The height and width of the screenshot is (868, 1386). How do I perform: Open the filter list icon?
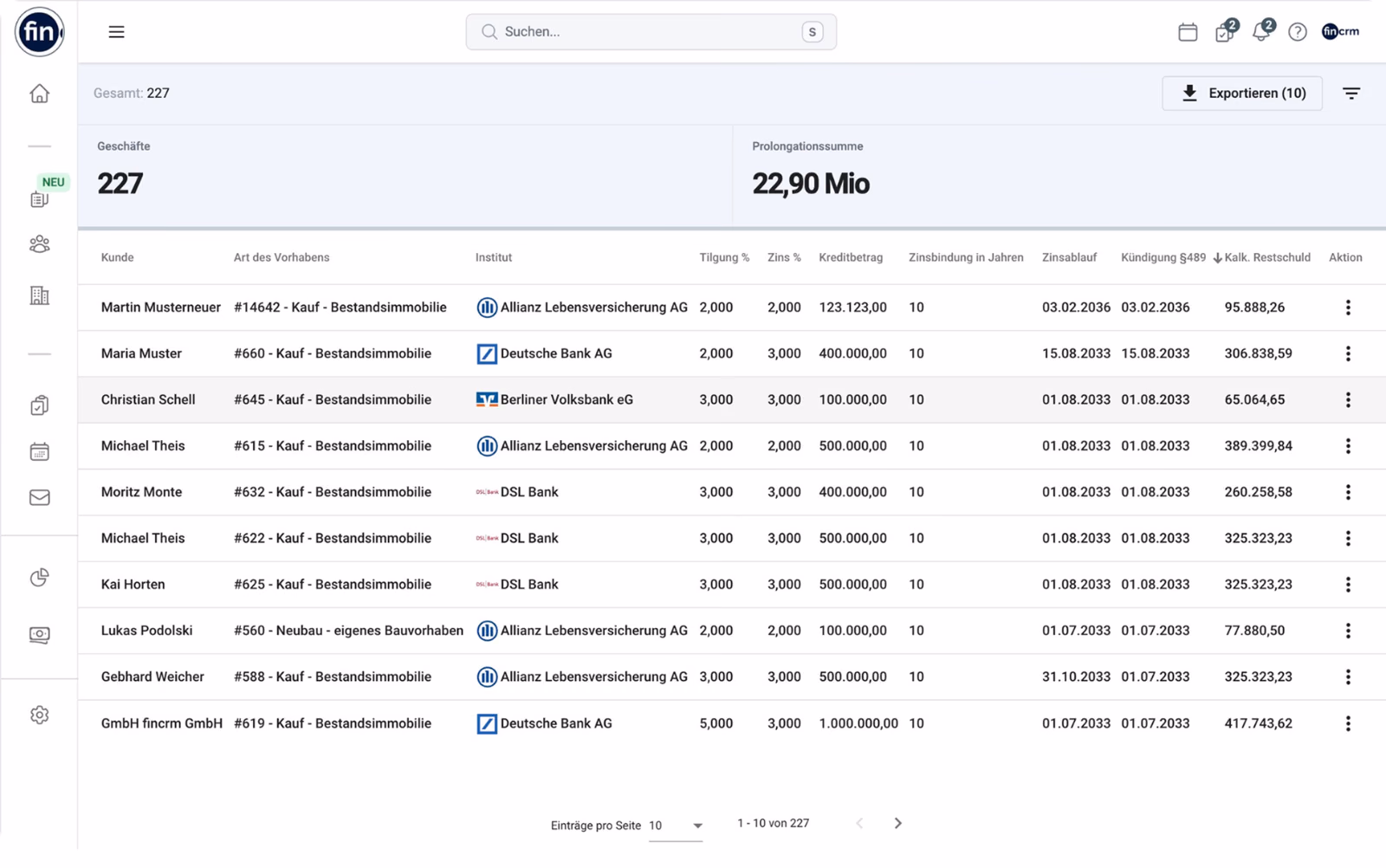click(x=1351, y=93)
